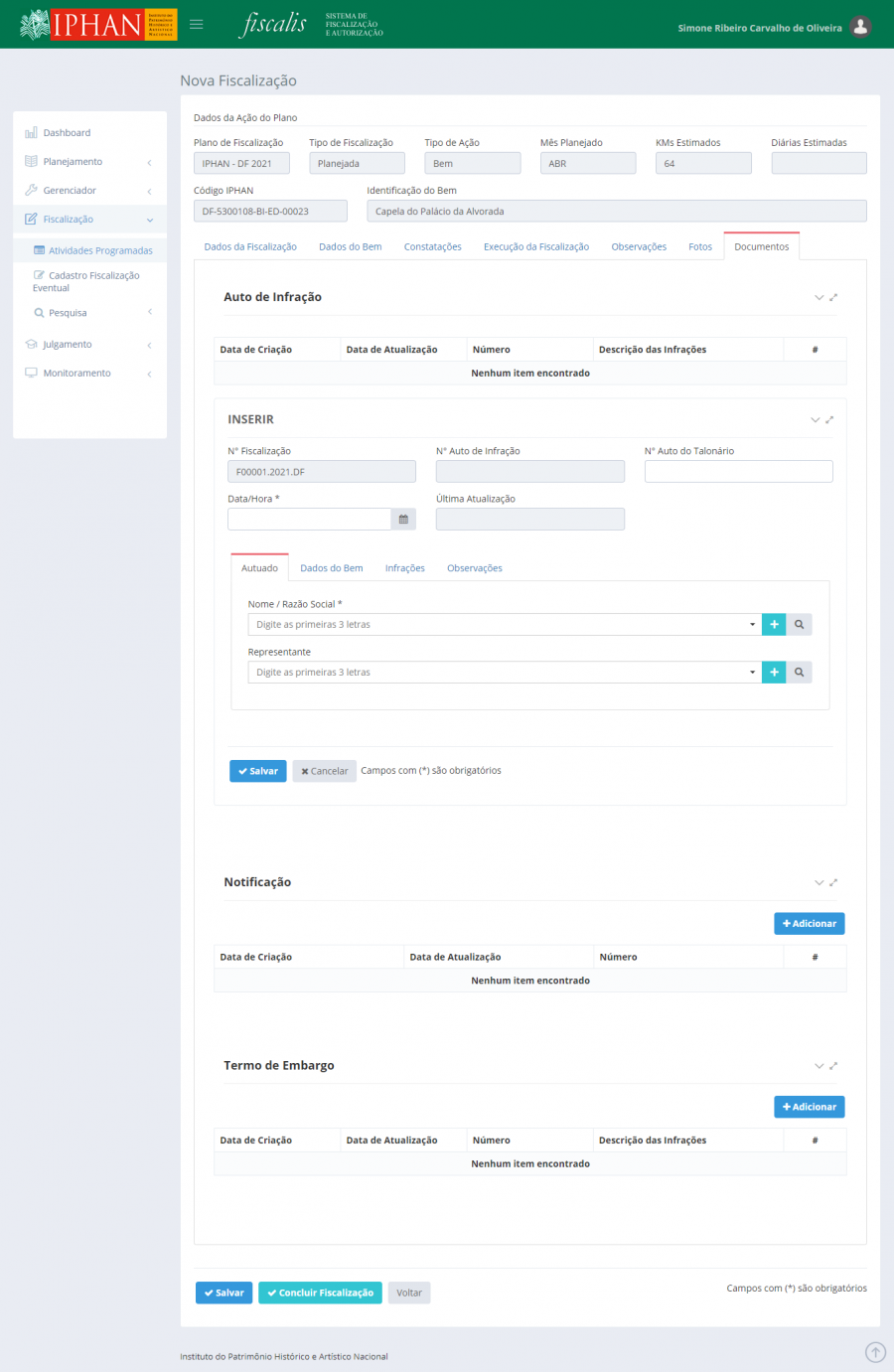
Task: Click the hamburger menu icon in header
Action: 197,25
